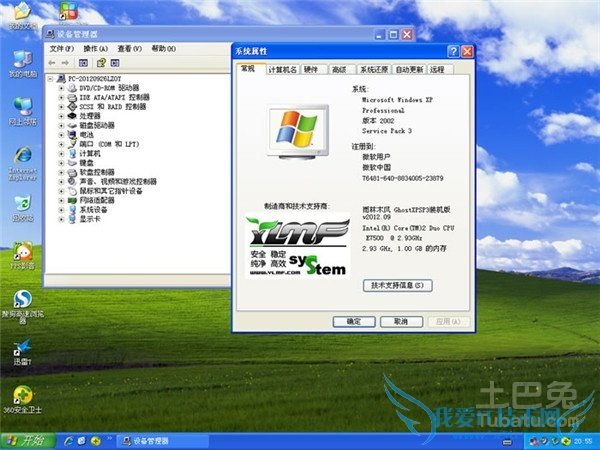This screenshot has height=450, width=600.
Task: Click the Internet Explorer quick launch icon
Action: pos(69,441)
